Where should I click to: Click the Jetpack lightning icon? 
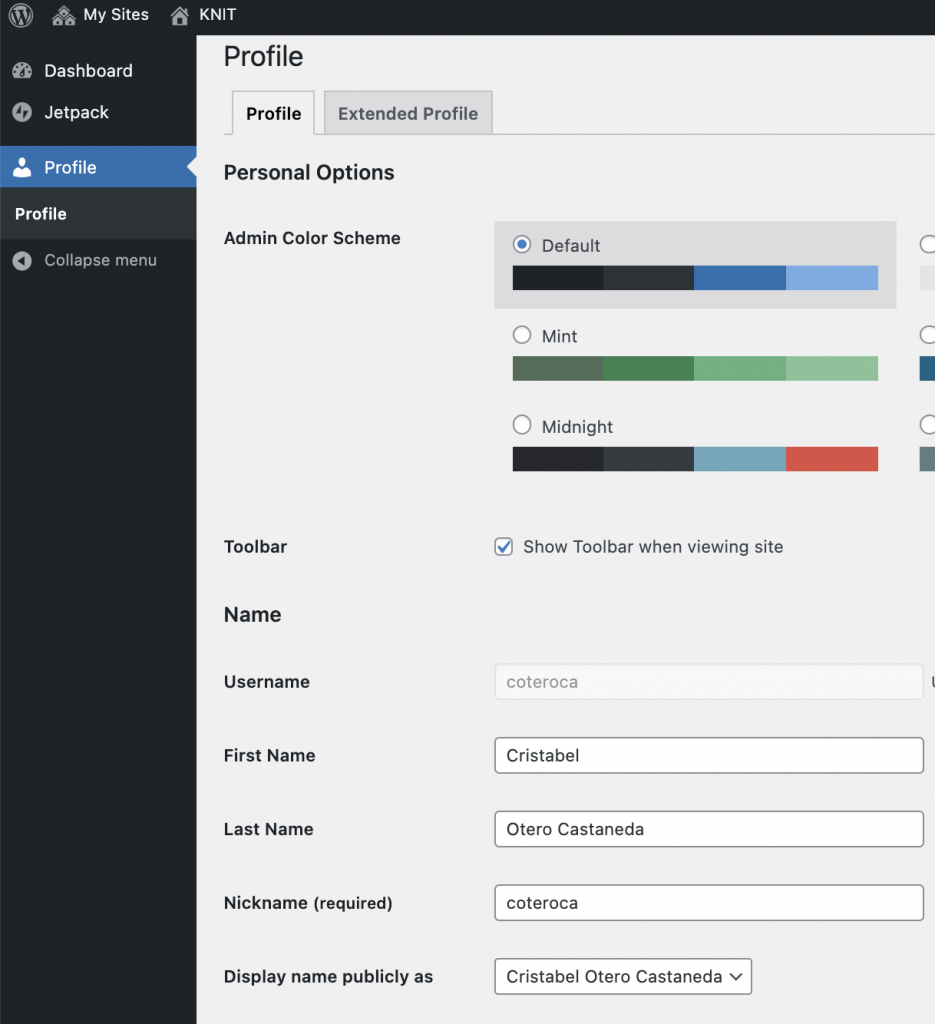point(22,112)
